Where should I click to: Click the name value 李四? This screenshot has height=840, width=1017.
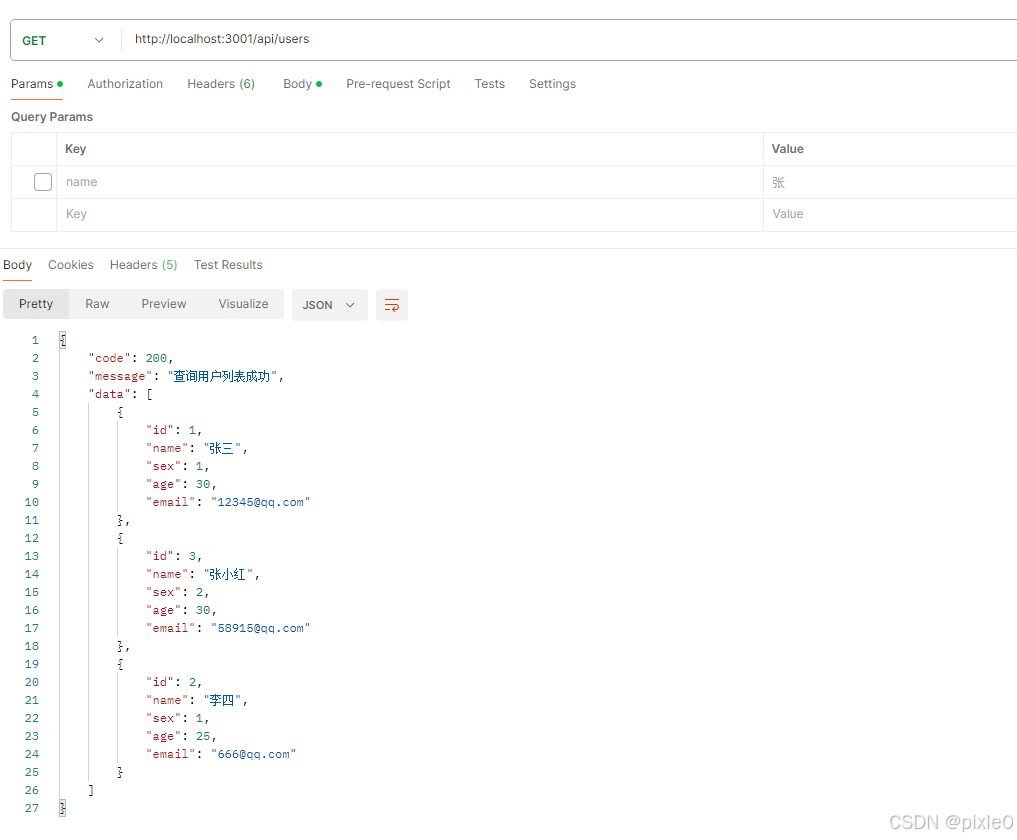point(222,701)
